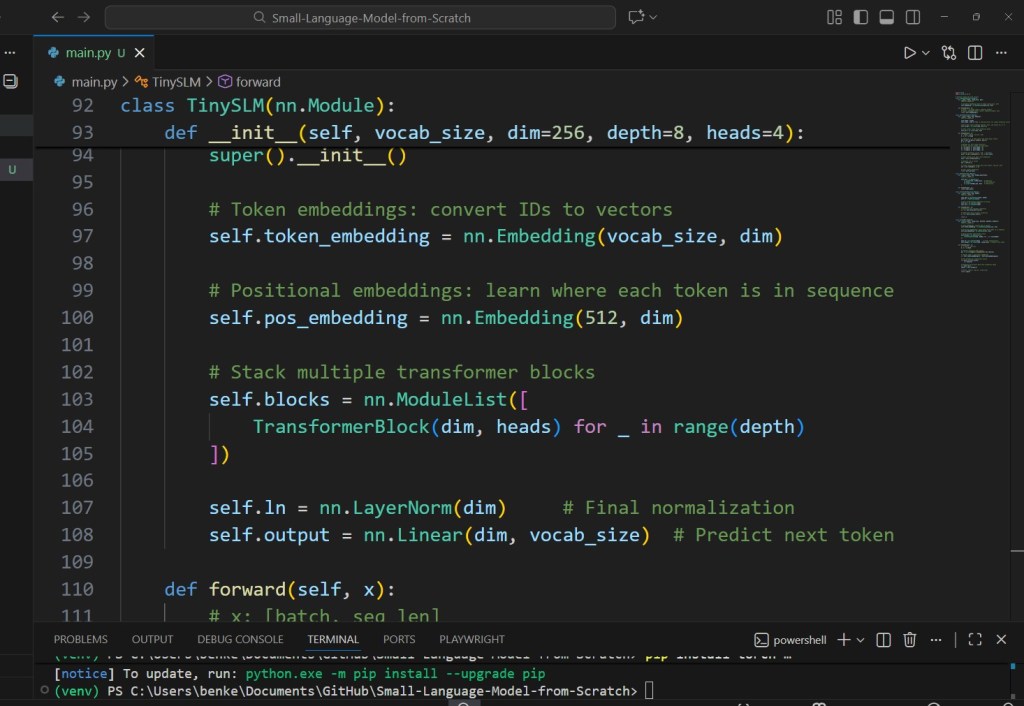Screen dimensions: 1024x706
Task: Close the main.py editor tab
Action: click(139, 52)
